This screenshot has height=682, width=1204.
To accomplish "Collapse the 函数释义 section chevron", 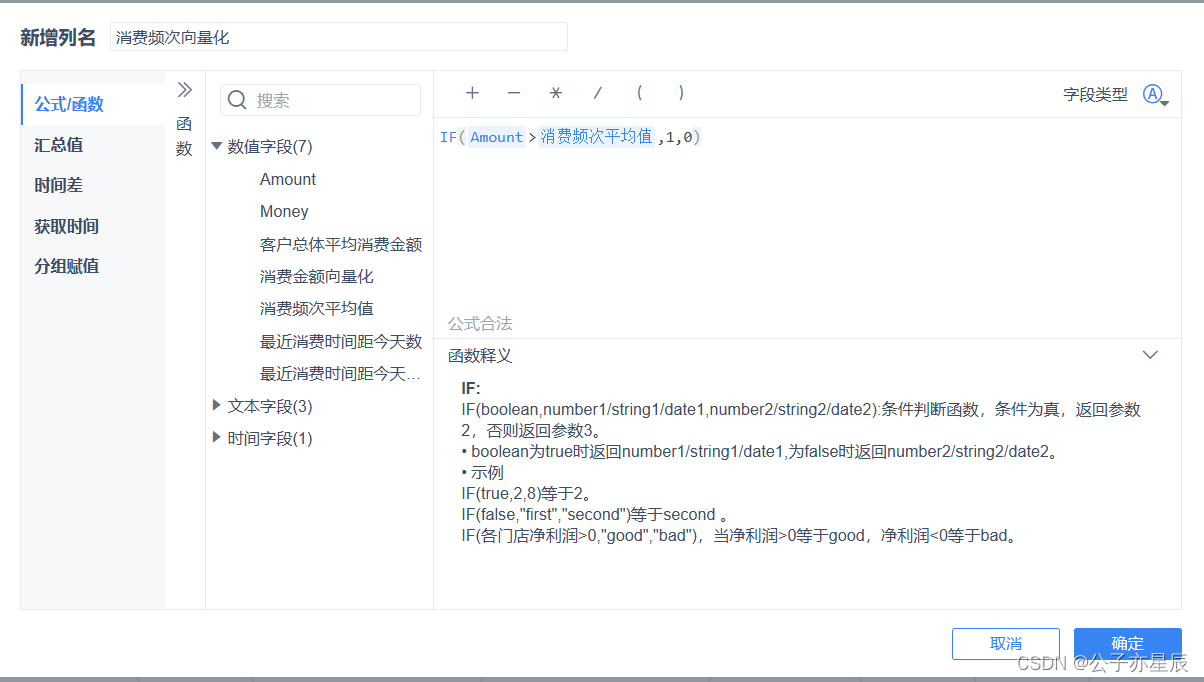I will tap(1150, 354).
